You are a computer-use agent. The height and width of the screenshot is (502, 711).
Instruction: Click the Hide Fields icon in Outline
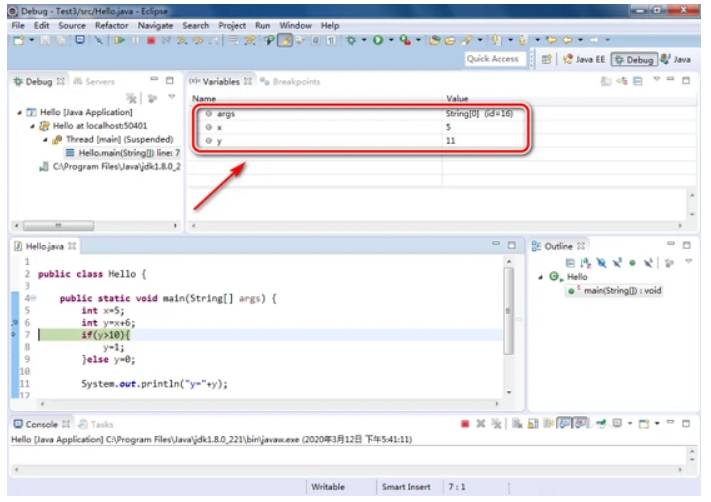pyautogui.click(x=604, y=260)
